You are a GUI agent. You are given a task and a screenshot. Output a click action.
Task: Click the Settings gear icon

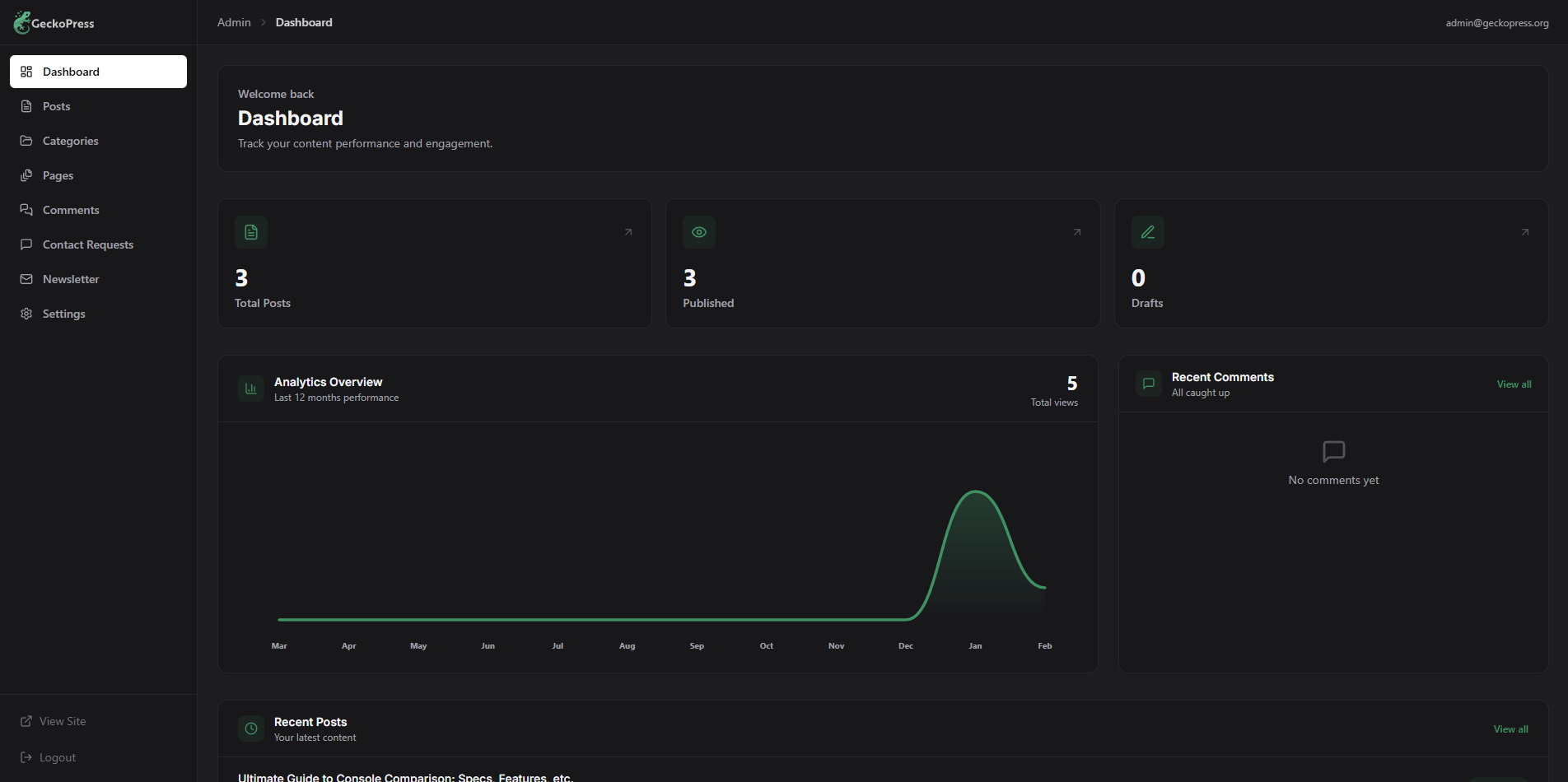(26, 313)
